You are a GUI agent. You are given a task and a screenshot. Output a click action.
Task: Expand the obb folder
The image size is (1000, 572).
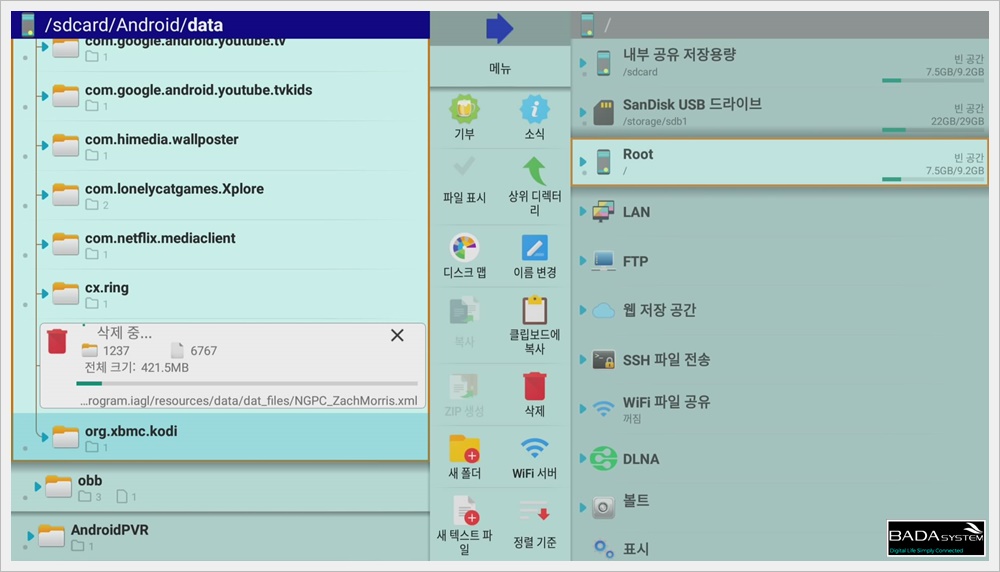coord(38,487)
